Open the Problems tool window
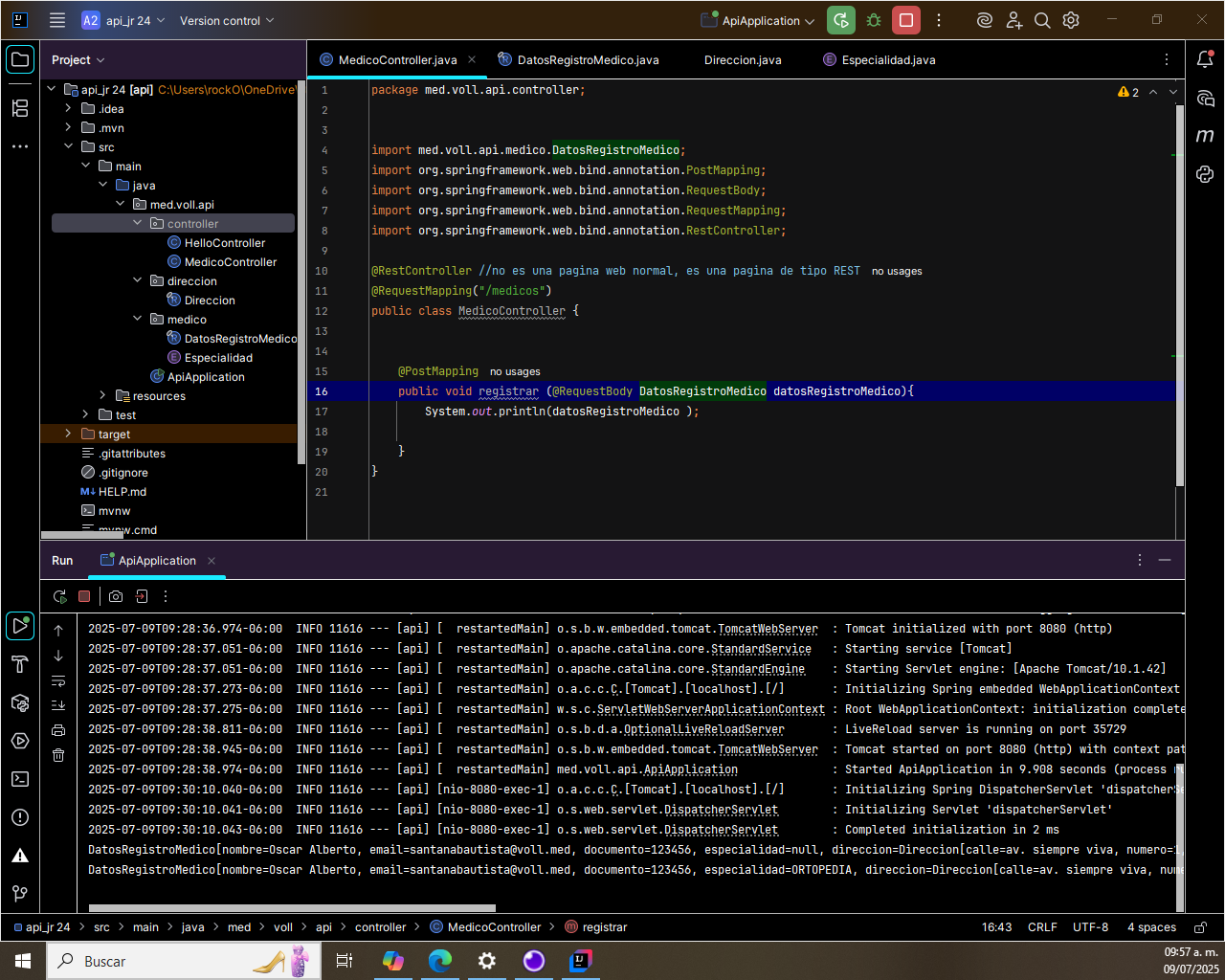The width and height of the screenshot is (1225, 980). 20,817
